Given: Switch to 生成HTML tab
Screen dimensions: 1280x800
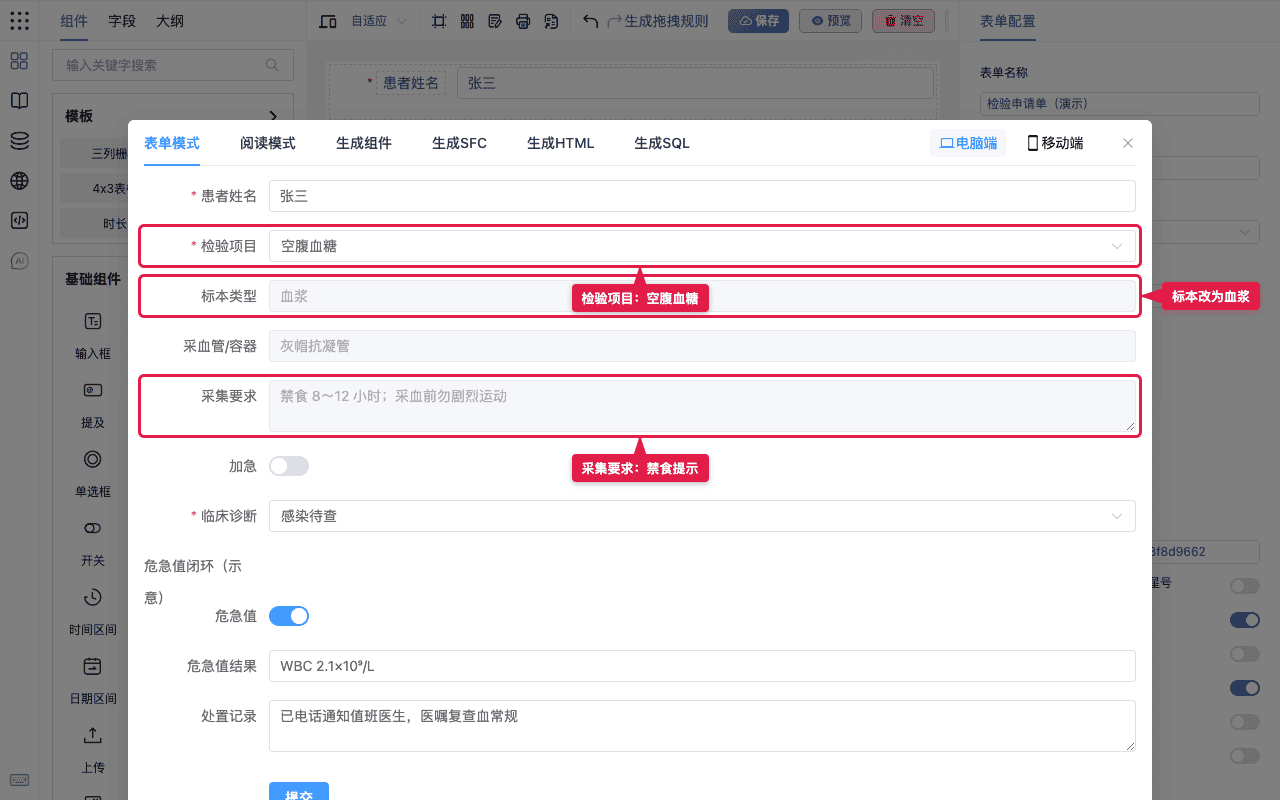Looking at the screenshot, I should pyautogui.click(x=561, y=143).
